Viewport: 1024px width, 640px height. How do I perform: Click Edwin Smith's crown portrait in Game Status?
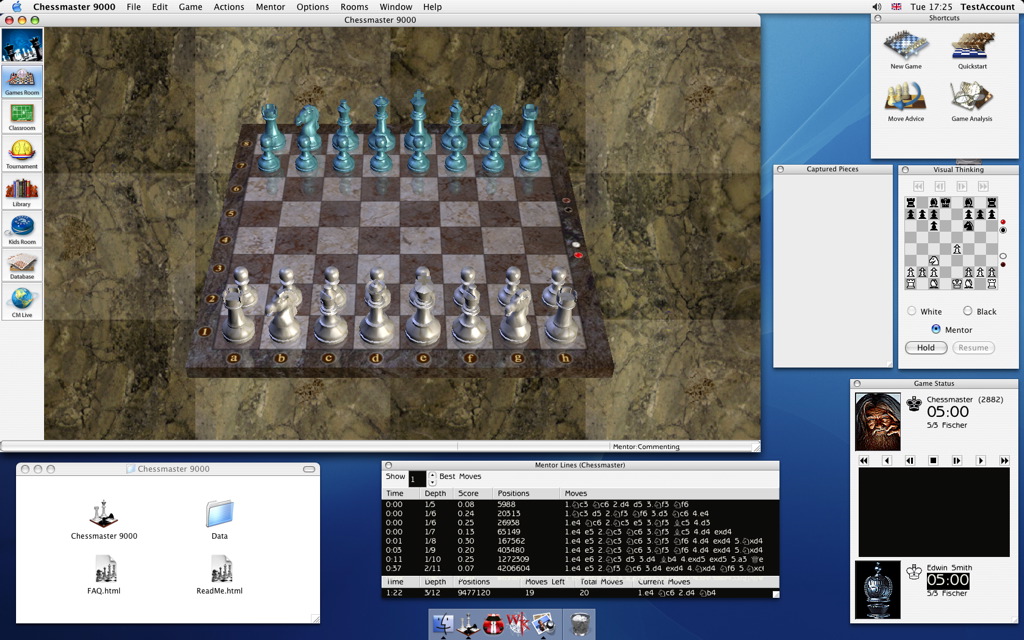(878, 590)
